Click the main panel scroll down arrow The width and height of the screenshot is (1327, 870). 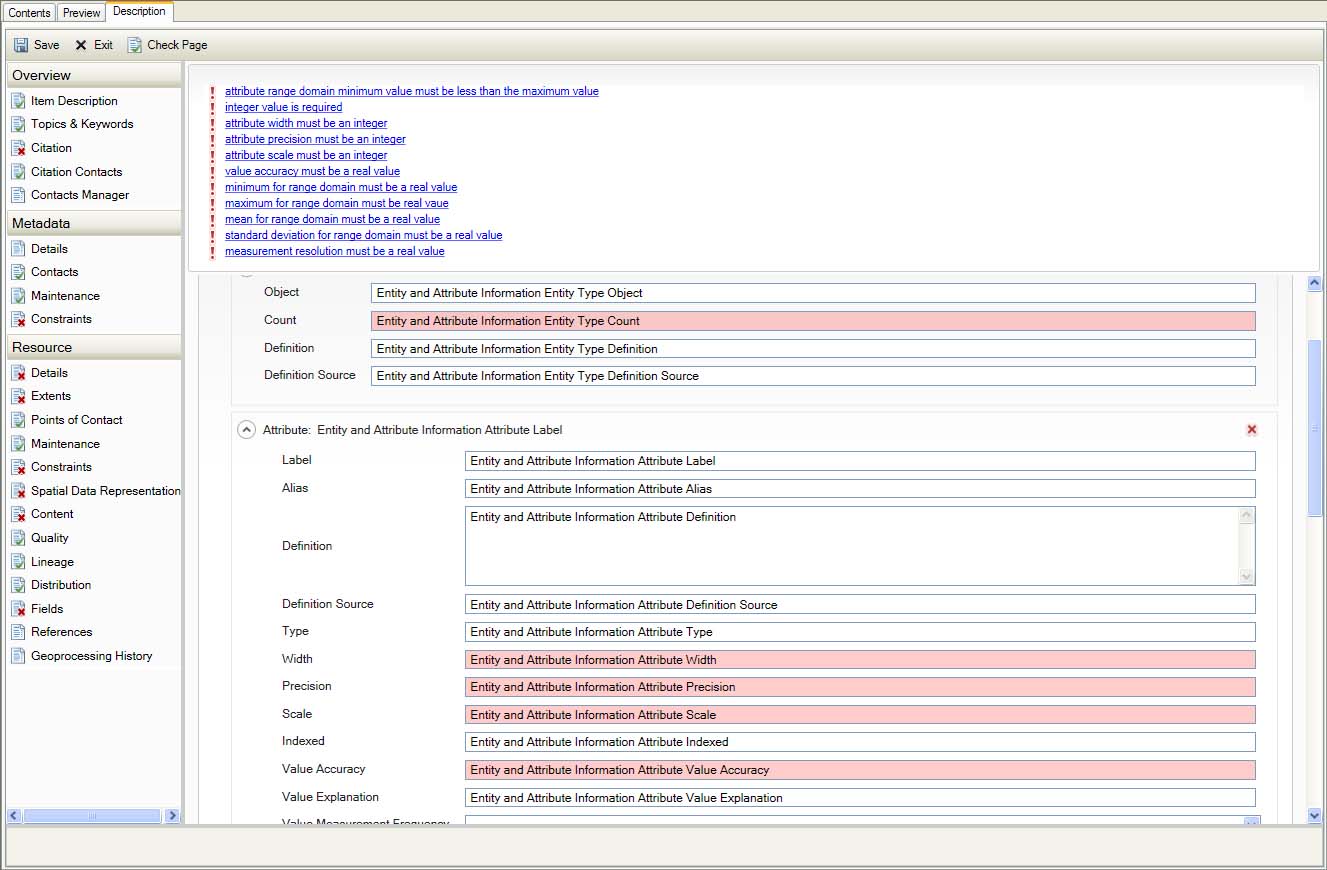click(x=1315, y=816)
